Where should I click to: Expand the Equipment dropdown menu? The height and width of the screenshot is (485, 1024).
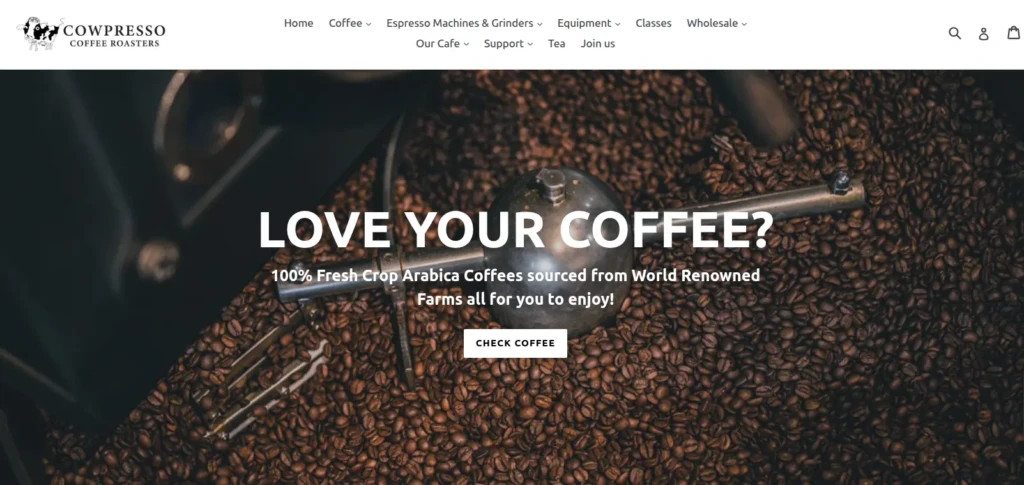point(588,23)
